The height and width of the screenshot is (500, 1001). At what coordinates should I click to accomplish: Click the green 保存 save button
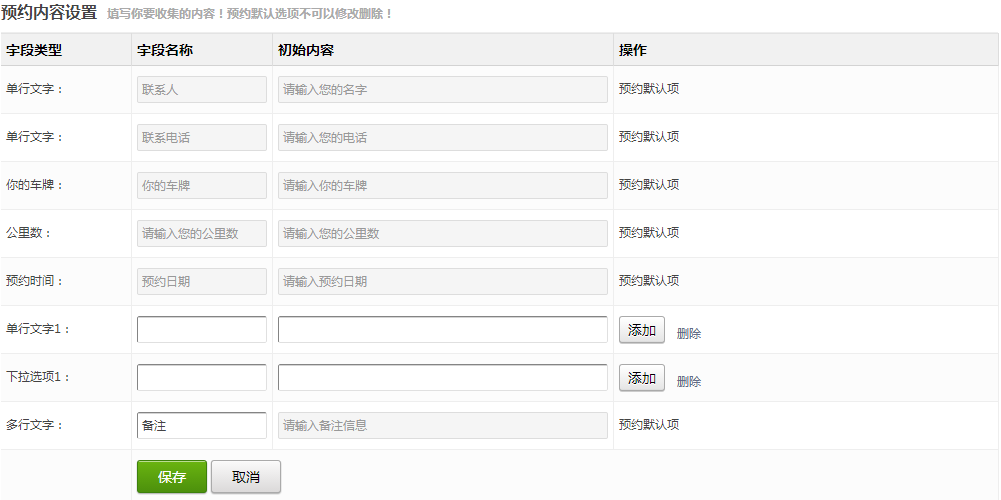point(171,477)
